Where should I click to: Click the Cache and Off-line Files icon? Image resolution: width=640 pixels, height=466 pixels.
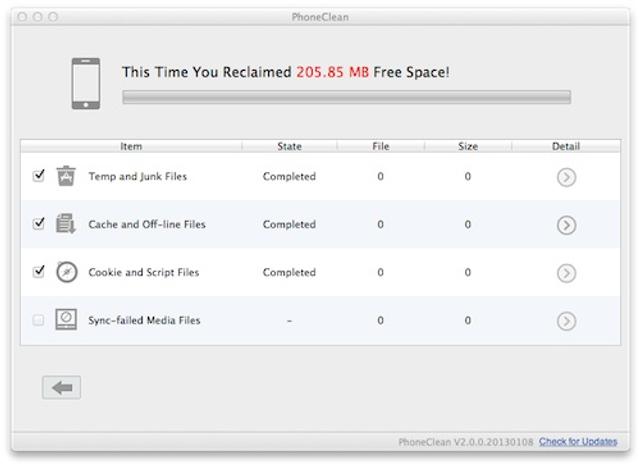click(x=66, y=224)
